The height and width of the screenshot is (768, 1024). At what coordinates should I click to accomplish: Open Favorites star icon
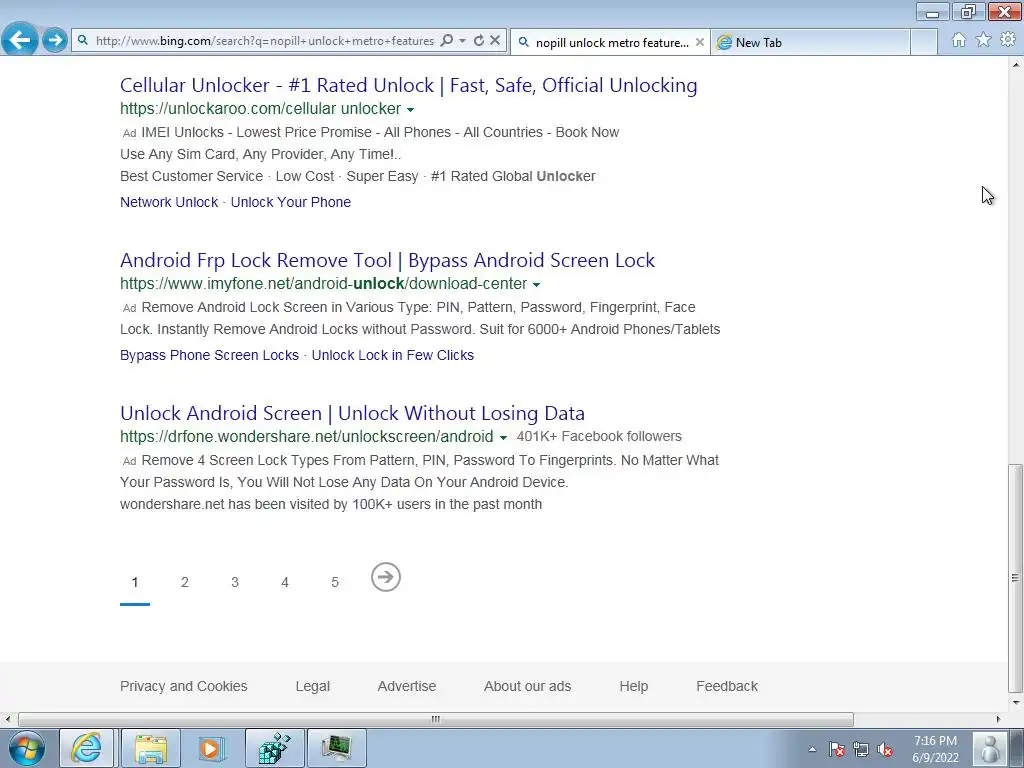click(984, 40)
